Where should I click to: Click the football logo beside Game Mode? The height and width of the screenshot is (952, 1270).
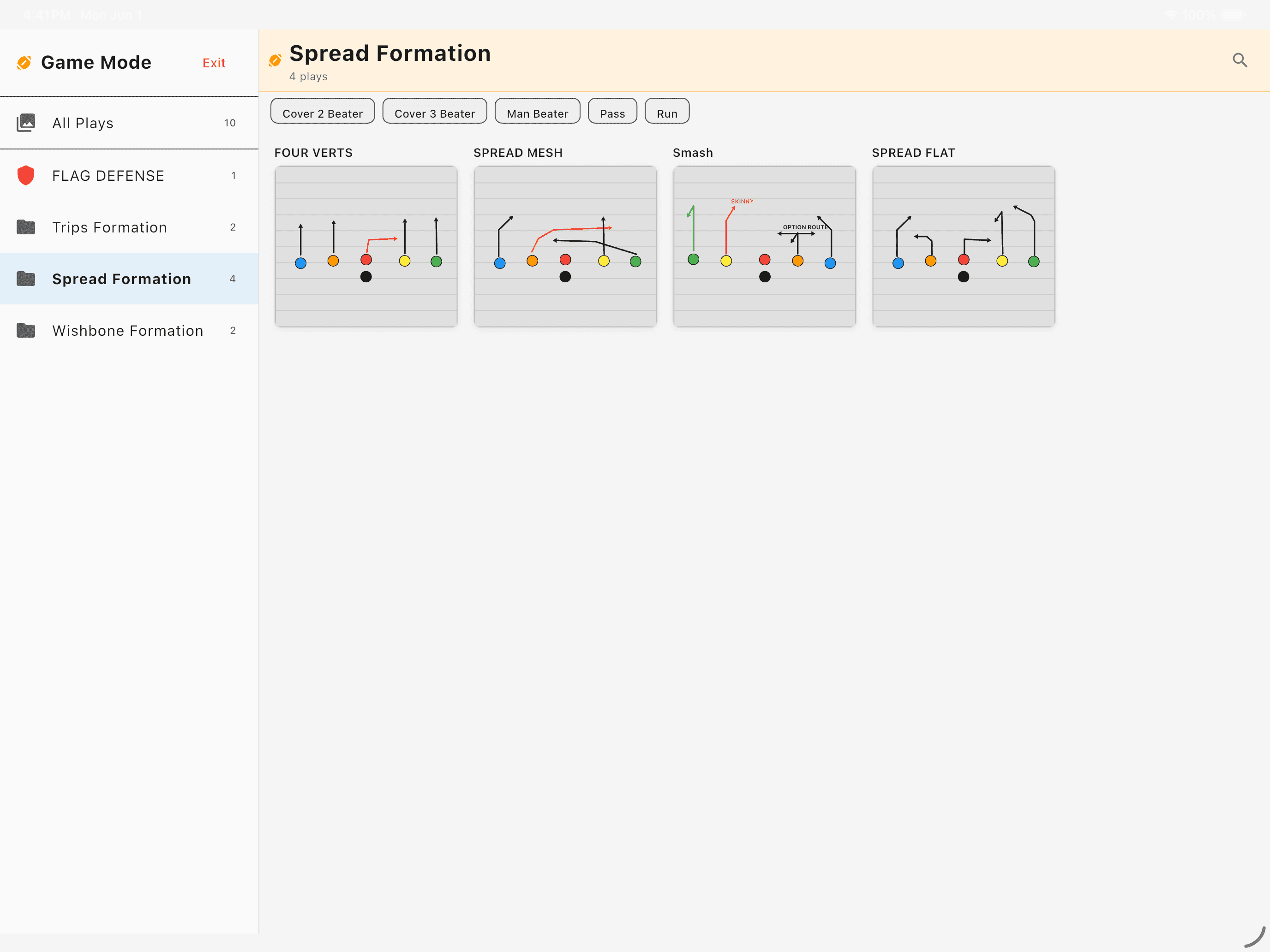24,63
